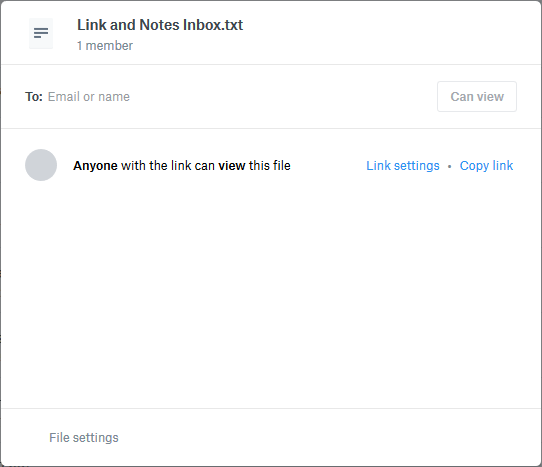Image resolution: width=542 pixels, height=467 pixels.
Task: Open the Can view permission dropdown
Action: (x=477, y=96)
